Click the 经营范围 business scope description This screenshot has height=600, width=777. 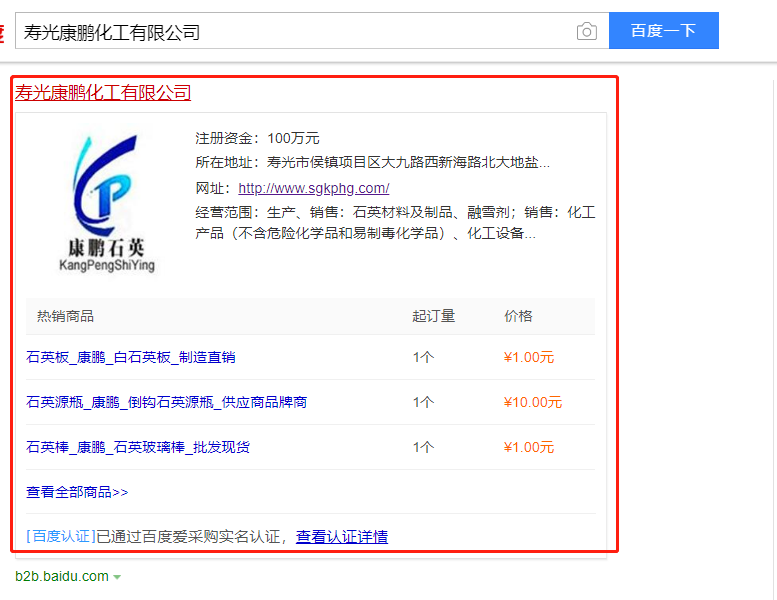point(395,223)
